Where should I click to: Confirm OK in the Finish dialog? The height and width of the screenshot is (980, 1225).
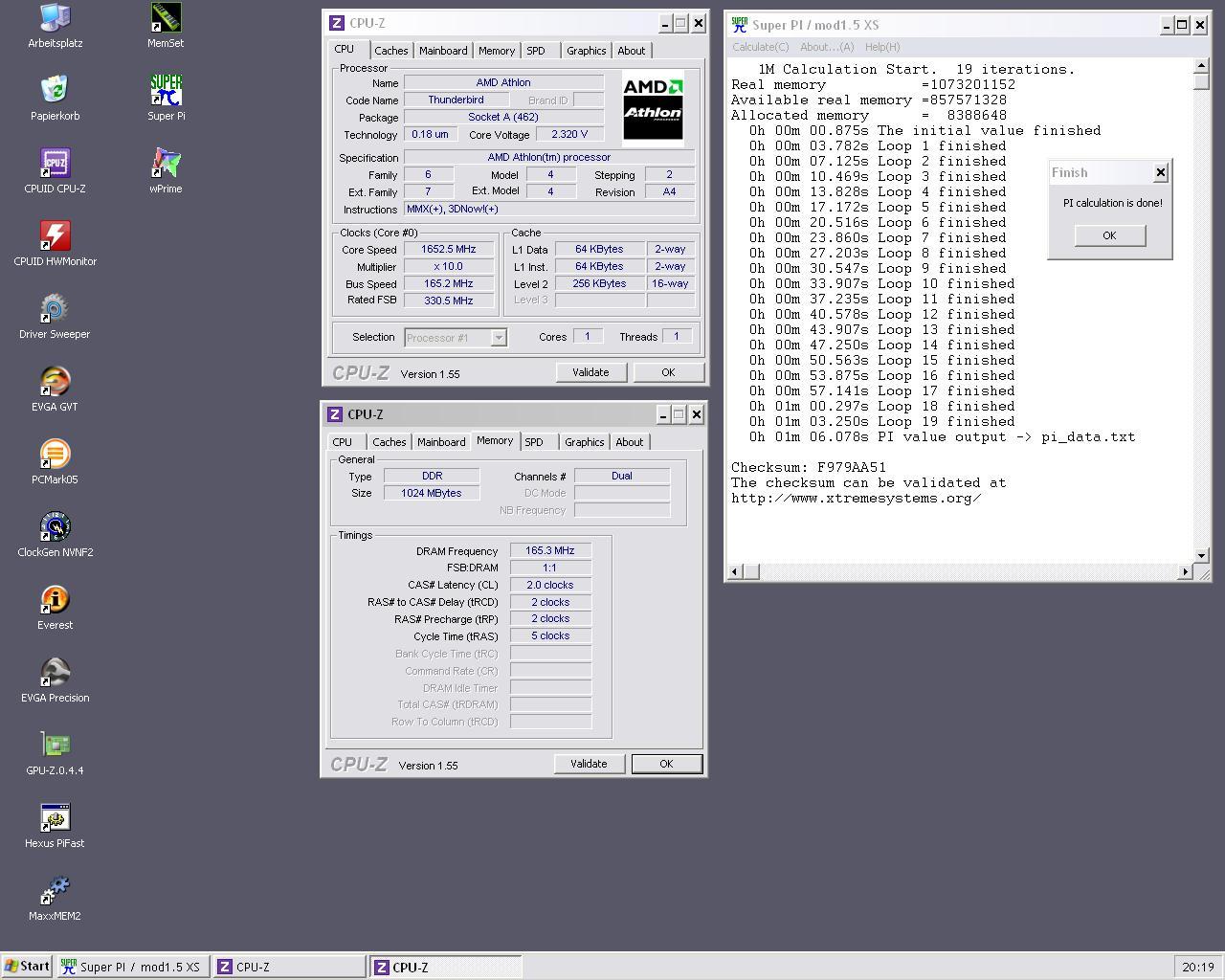pyautogui.click(x=1110, y=235)
